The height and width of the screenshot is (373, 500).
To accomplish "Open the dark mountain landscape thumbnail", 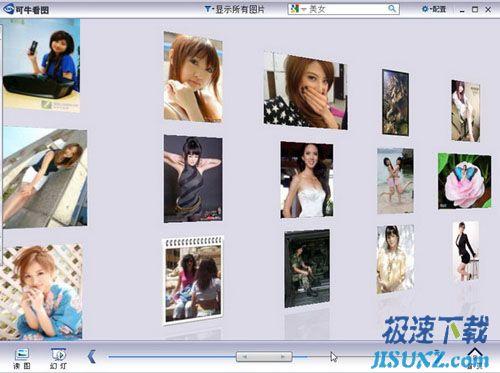I will 395,103.
